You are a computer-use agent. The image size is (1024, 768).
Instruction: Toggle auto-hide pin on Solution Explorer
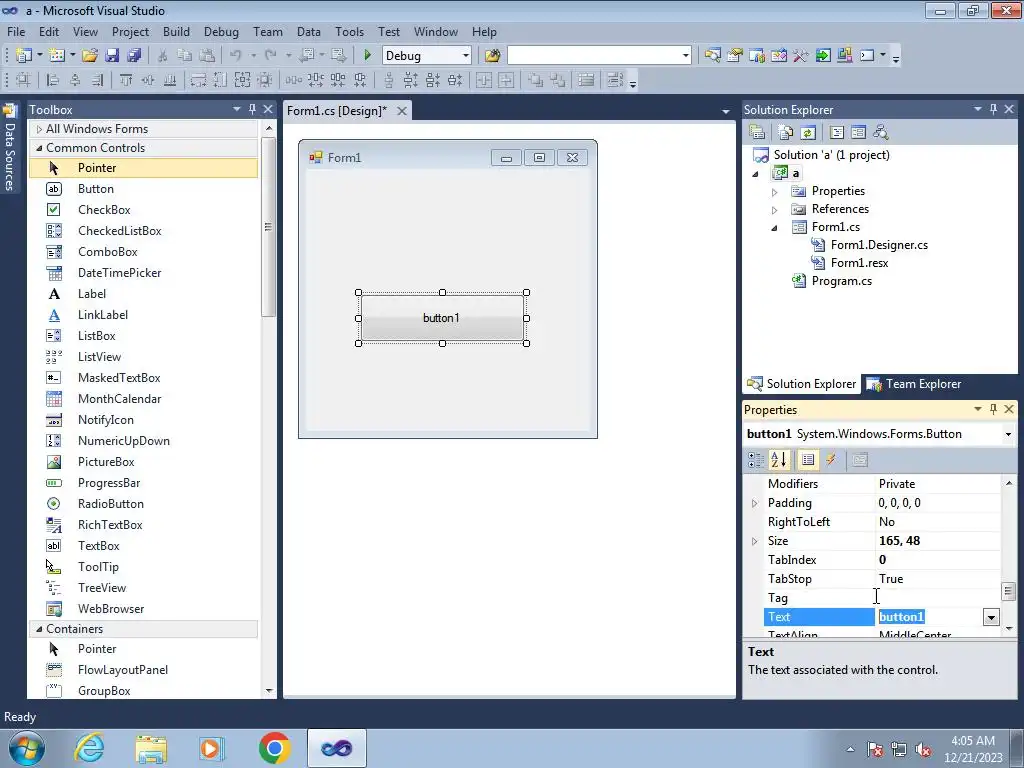[993, 110]
